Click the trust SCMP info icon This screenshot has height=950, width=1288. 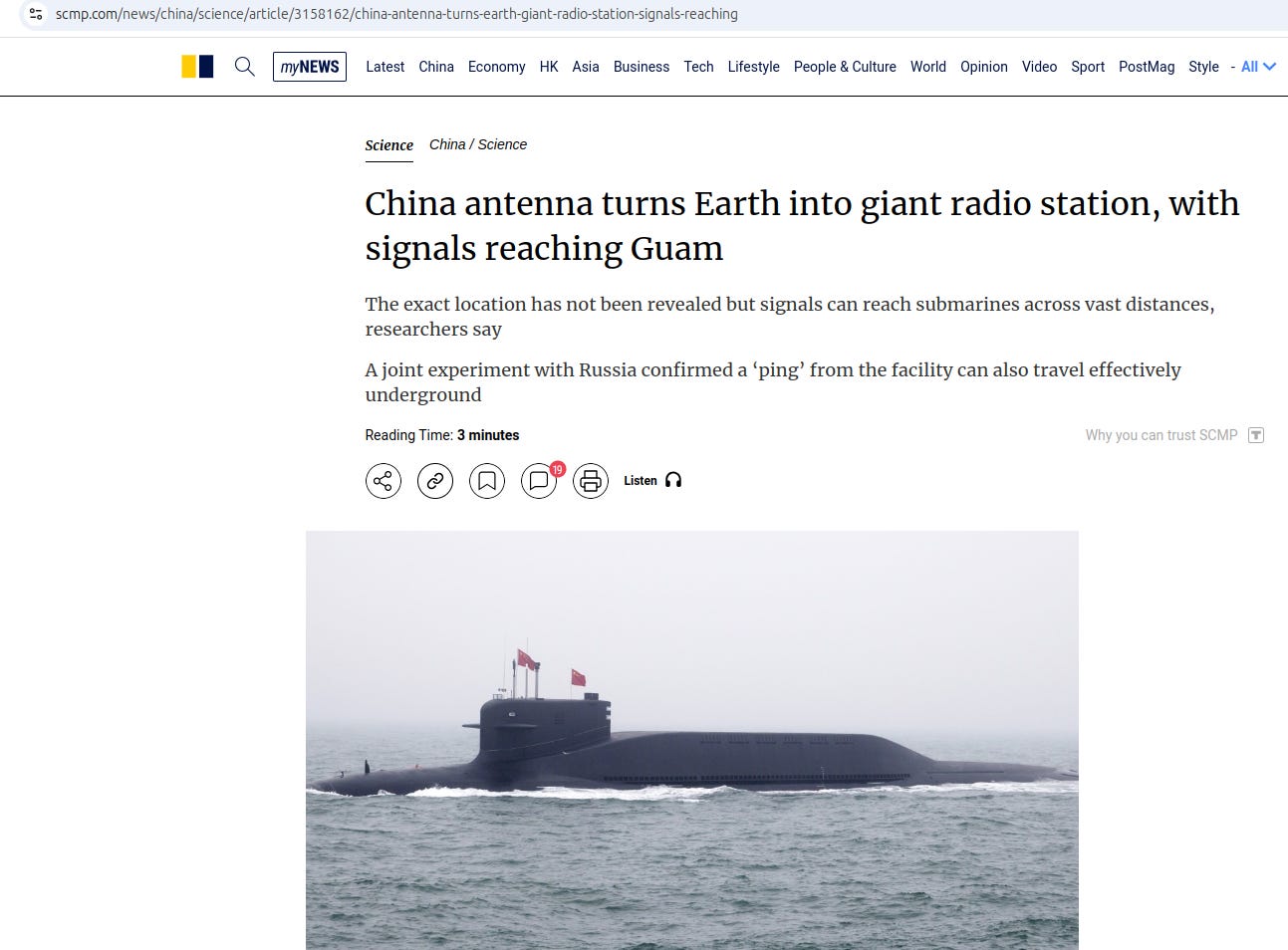[1256, 435]
